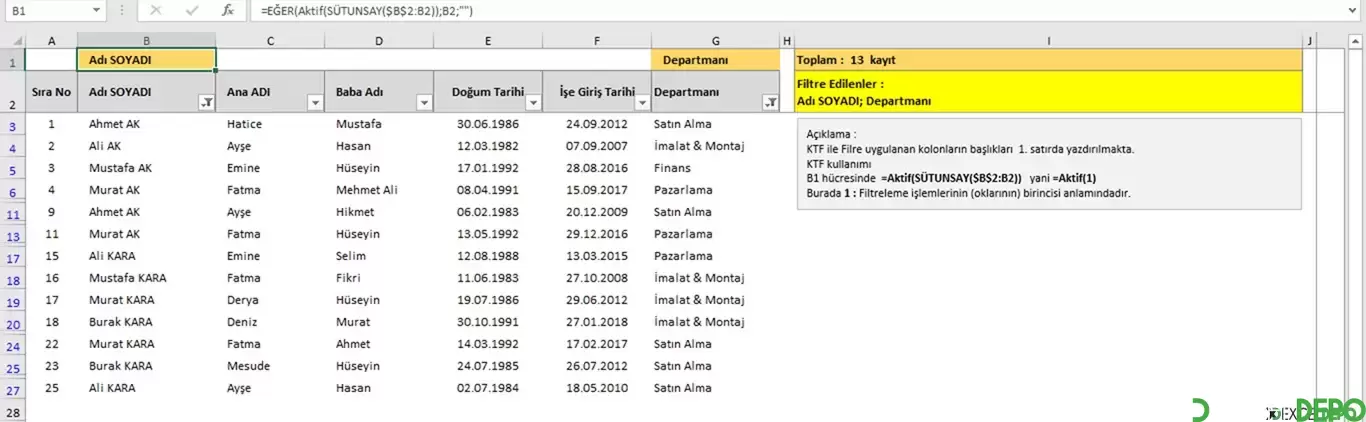Select row 11 header
The image size is (1366, 422).
pyautogui.click(x=14, y=213)
